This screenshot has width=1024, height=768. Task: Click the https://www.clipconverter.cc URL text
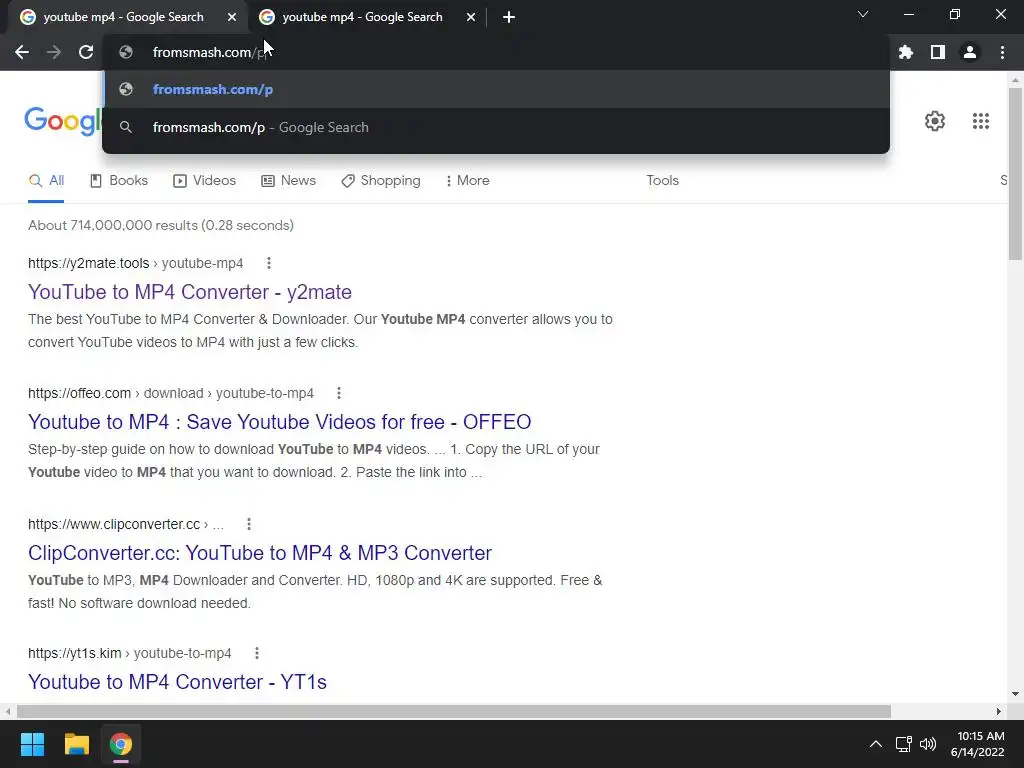pyautogui.click(x=114, y=524)
